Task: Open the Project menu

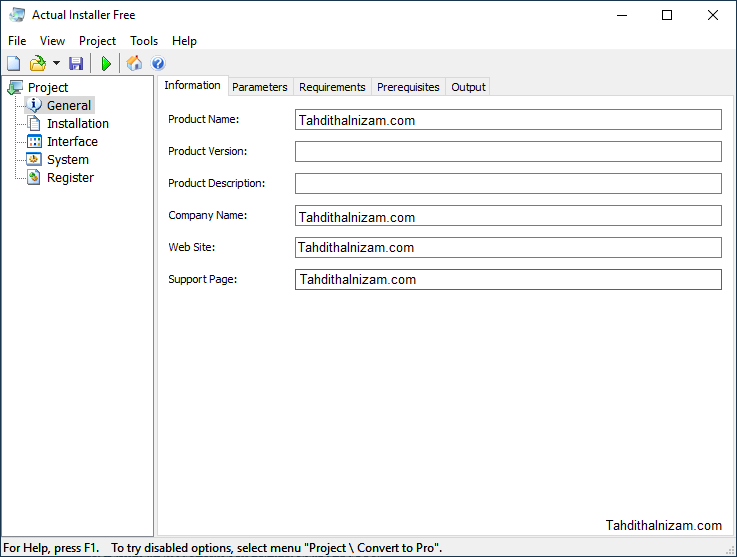Action: pos(97,41)
